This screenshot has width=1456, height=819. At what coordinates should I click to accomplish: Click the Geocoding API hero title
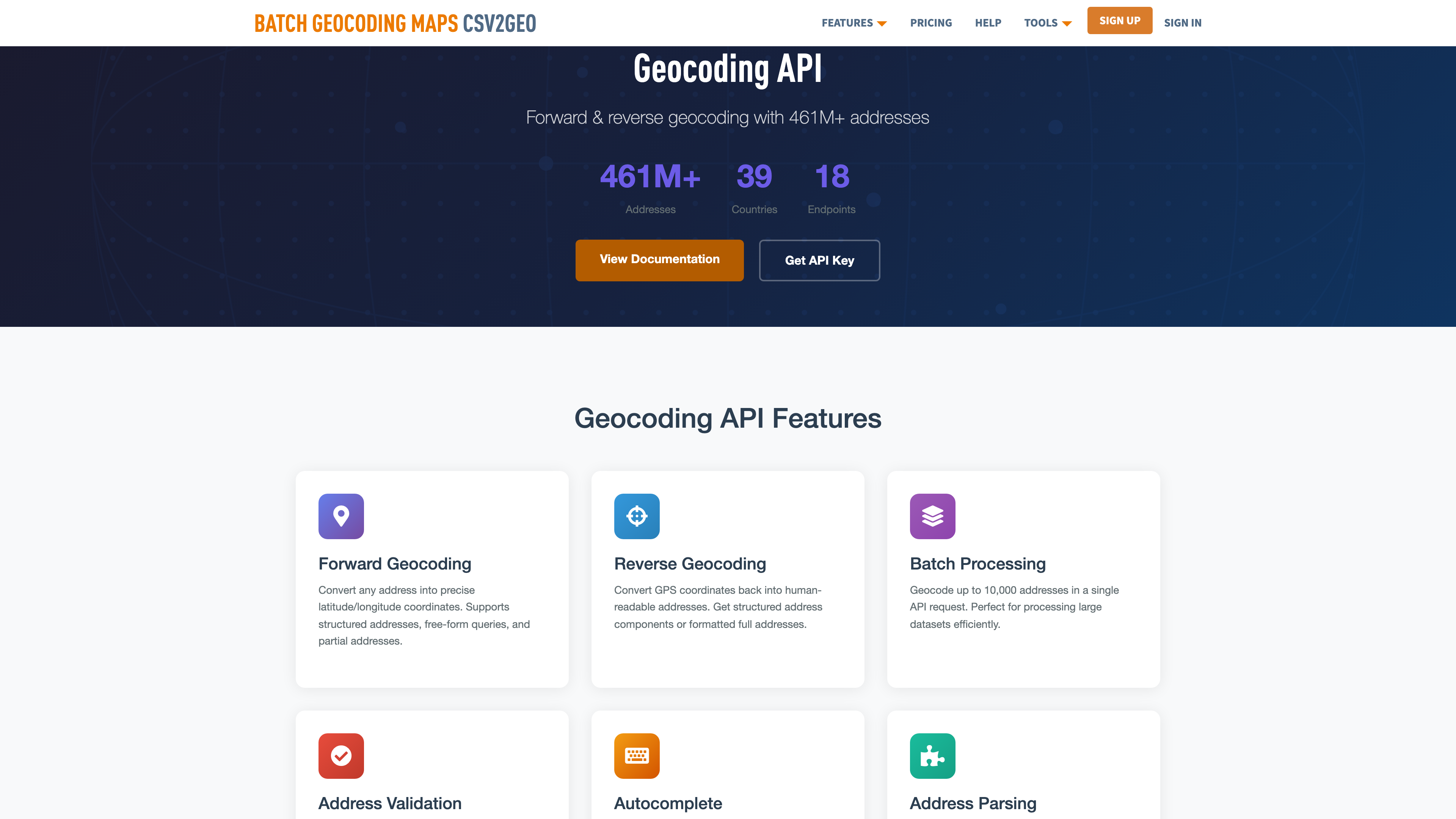coord(728,68)
